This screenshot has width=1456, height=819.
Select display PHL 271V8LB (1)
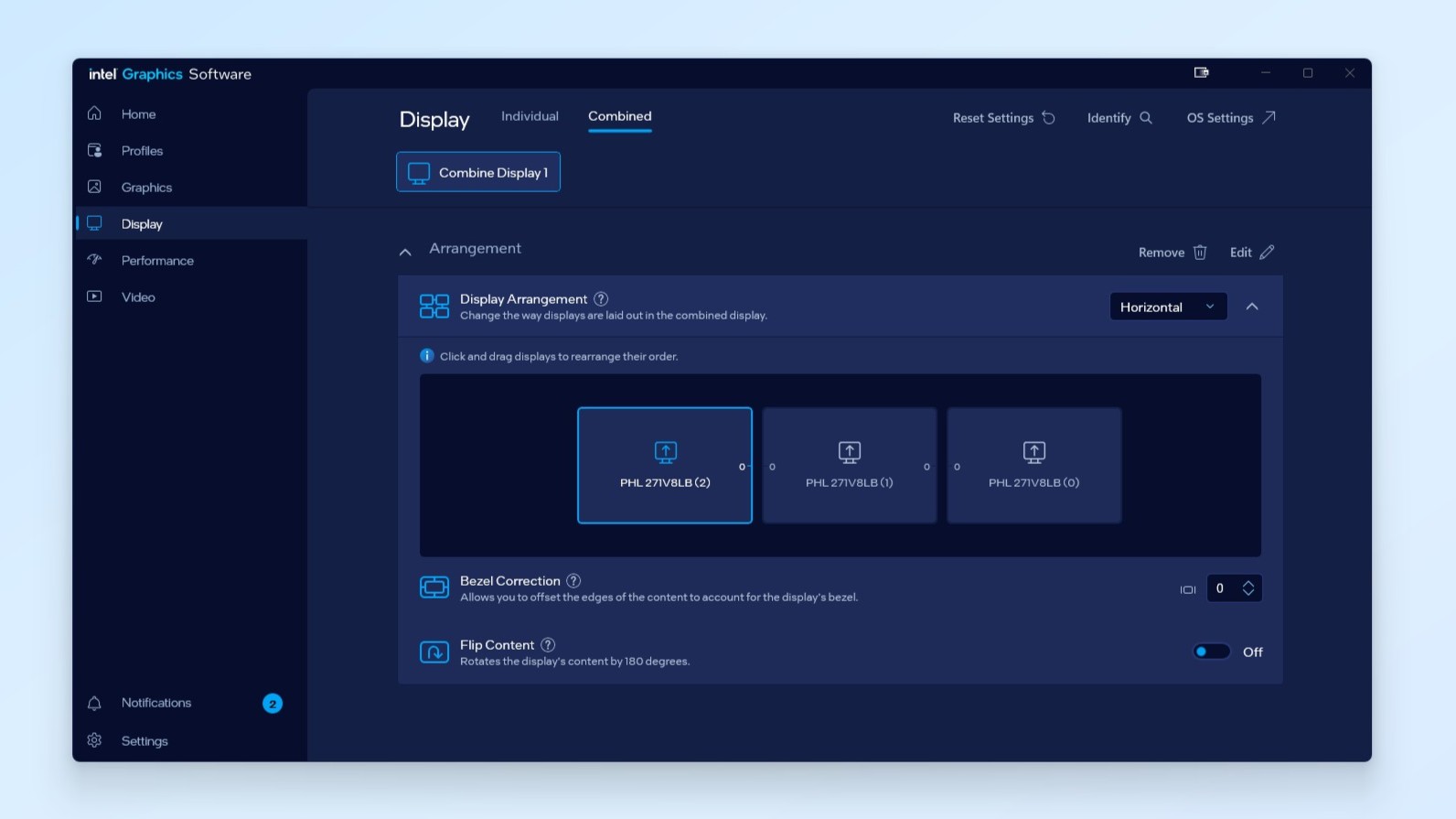[x=850, y=466]
